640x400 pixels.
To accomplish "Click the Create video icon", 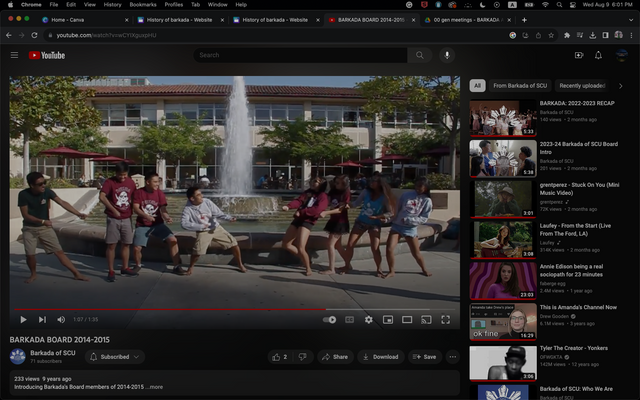I will (579, 56).
